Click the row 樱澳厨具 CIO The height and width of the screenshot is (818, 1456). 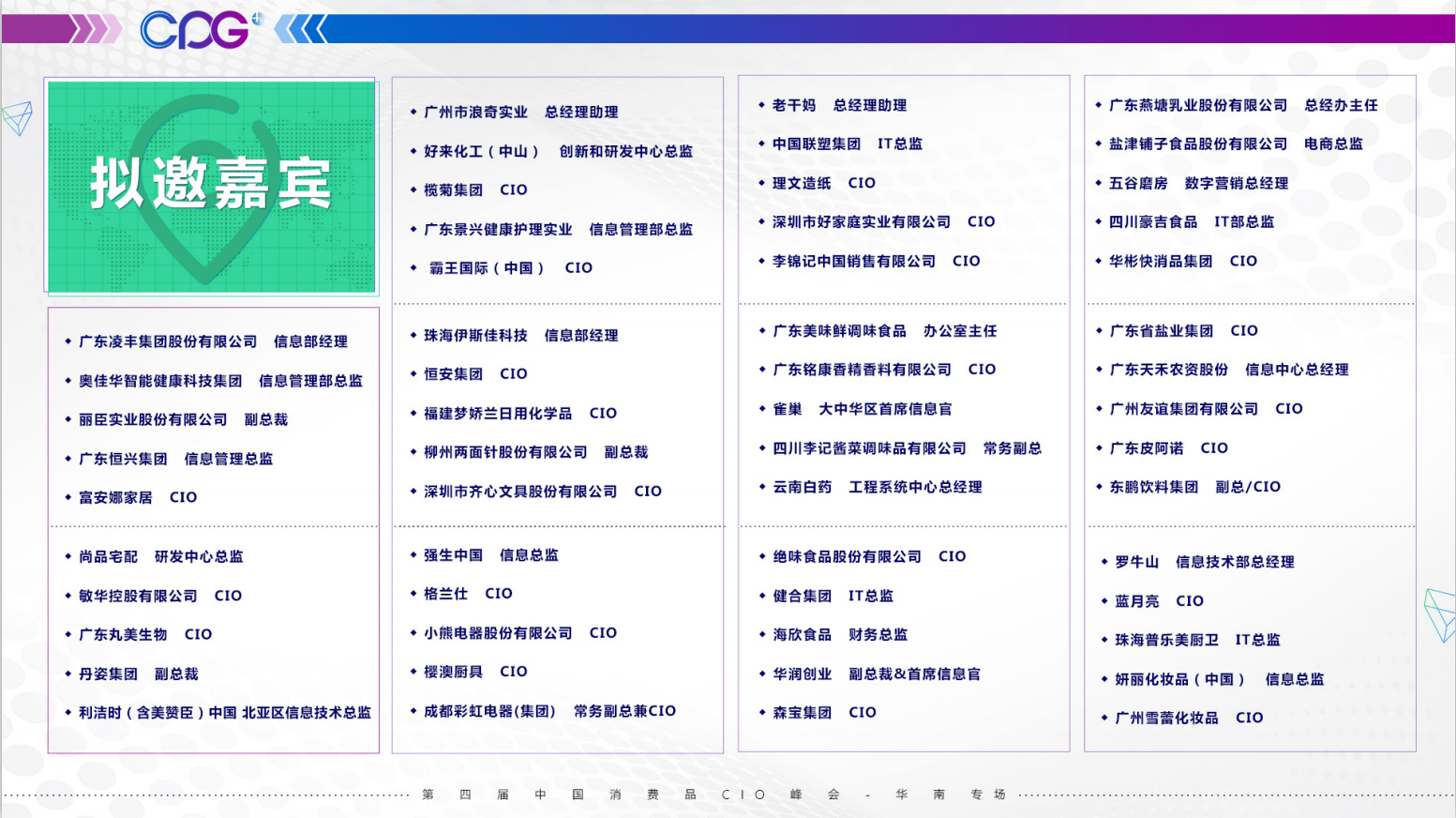coord(469,672)
